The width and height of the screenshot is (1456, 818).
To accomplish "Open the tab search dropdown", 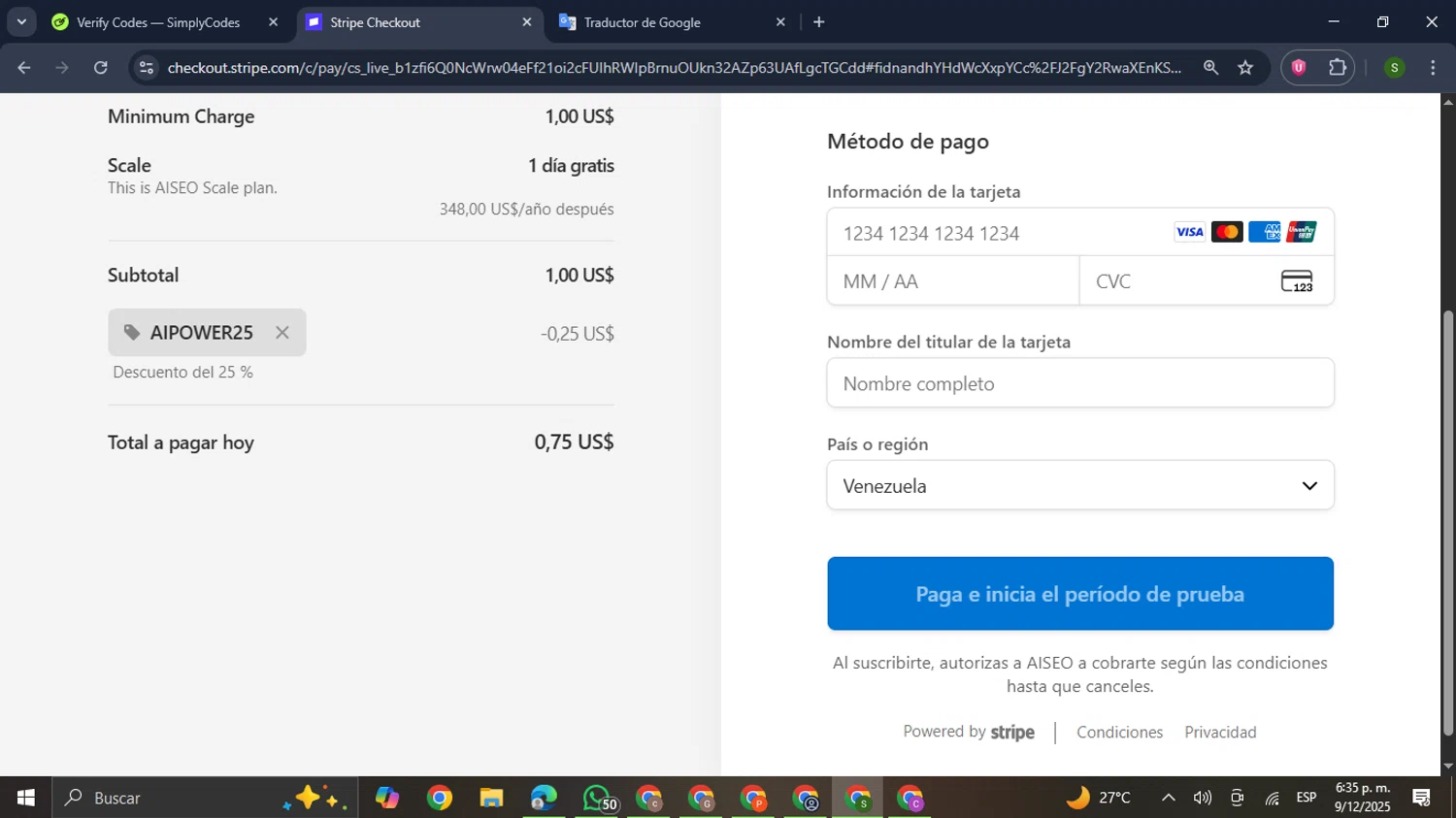I will click(x=21, y=22).
